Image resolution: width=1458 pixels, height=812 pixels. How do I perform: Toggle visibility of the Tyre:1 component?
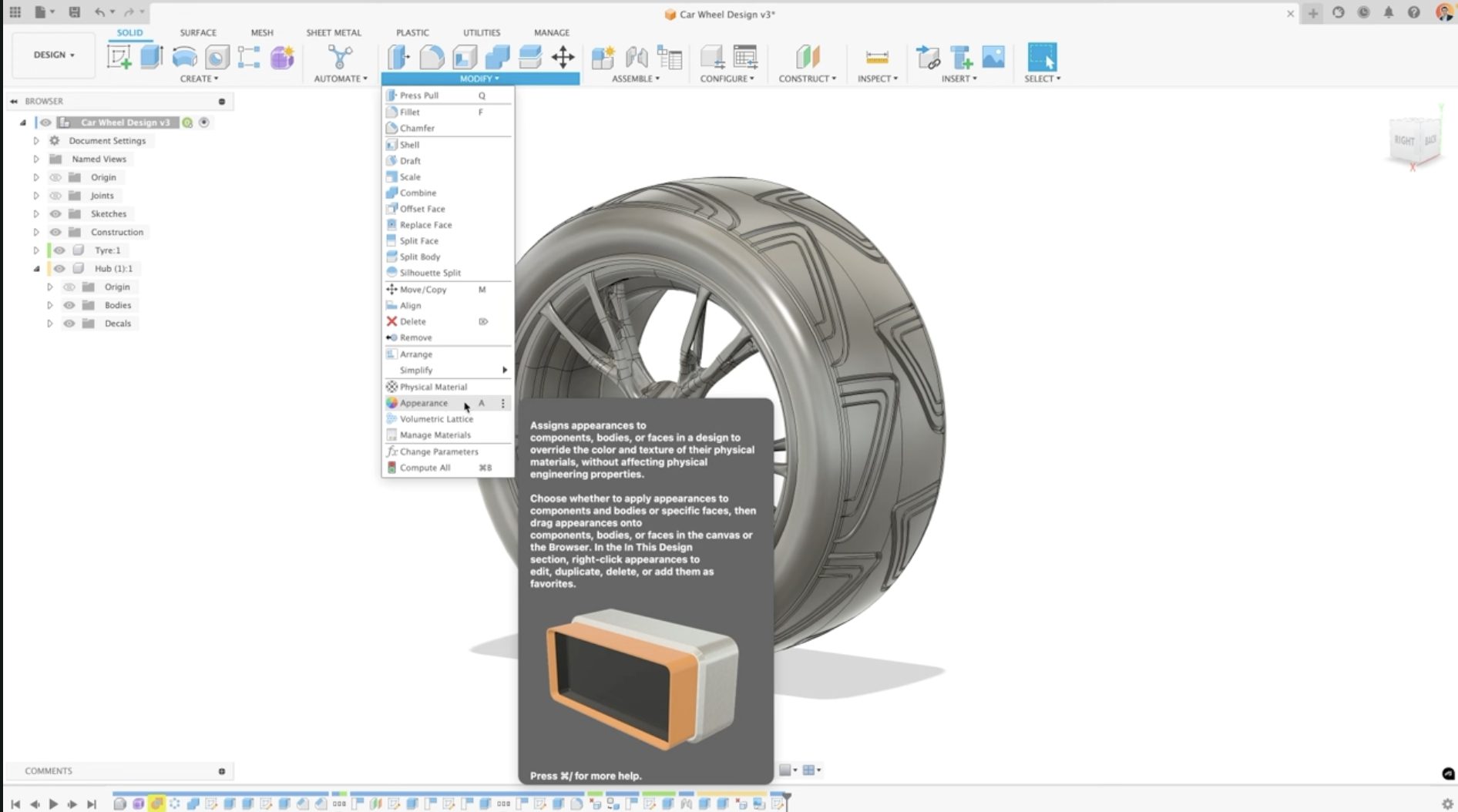(59, 250)
